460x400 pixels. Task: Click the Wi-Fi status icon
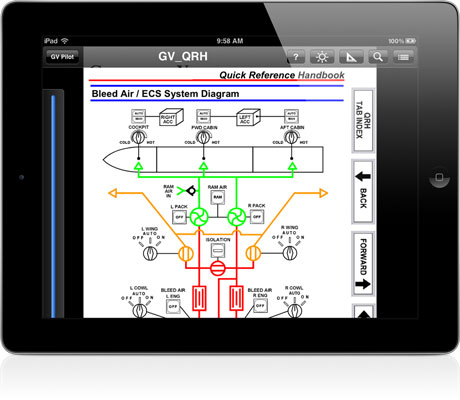(65, 41)
